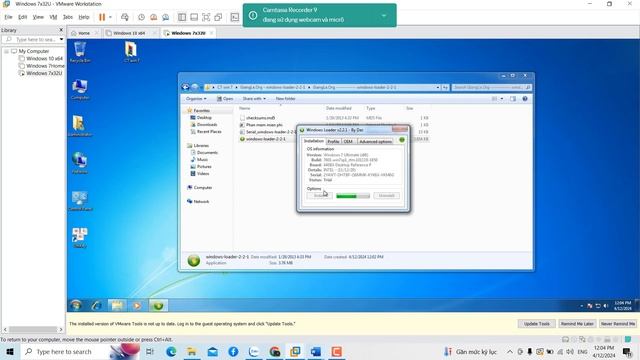Open the Organize menu in Explorer
This screenshot has height=360, width=640.
pos(196,99)
